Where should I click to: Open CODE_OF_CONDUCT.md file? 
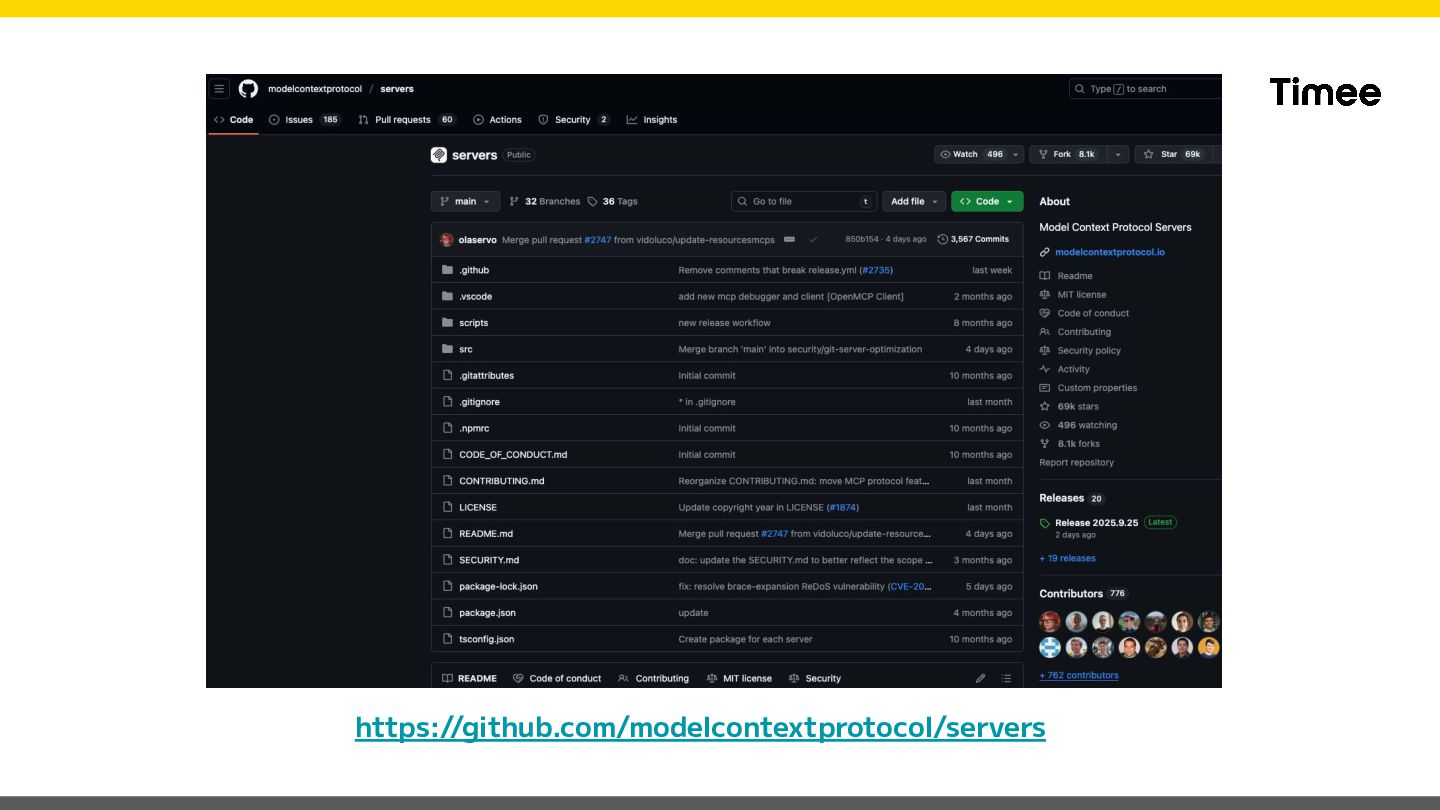point(513,455)
